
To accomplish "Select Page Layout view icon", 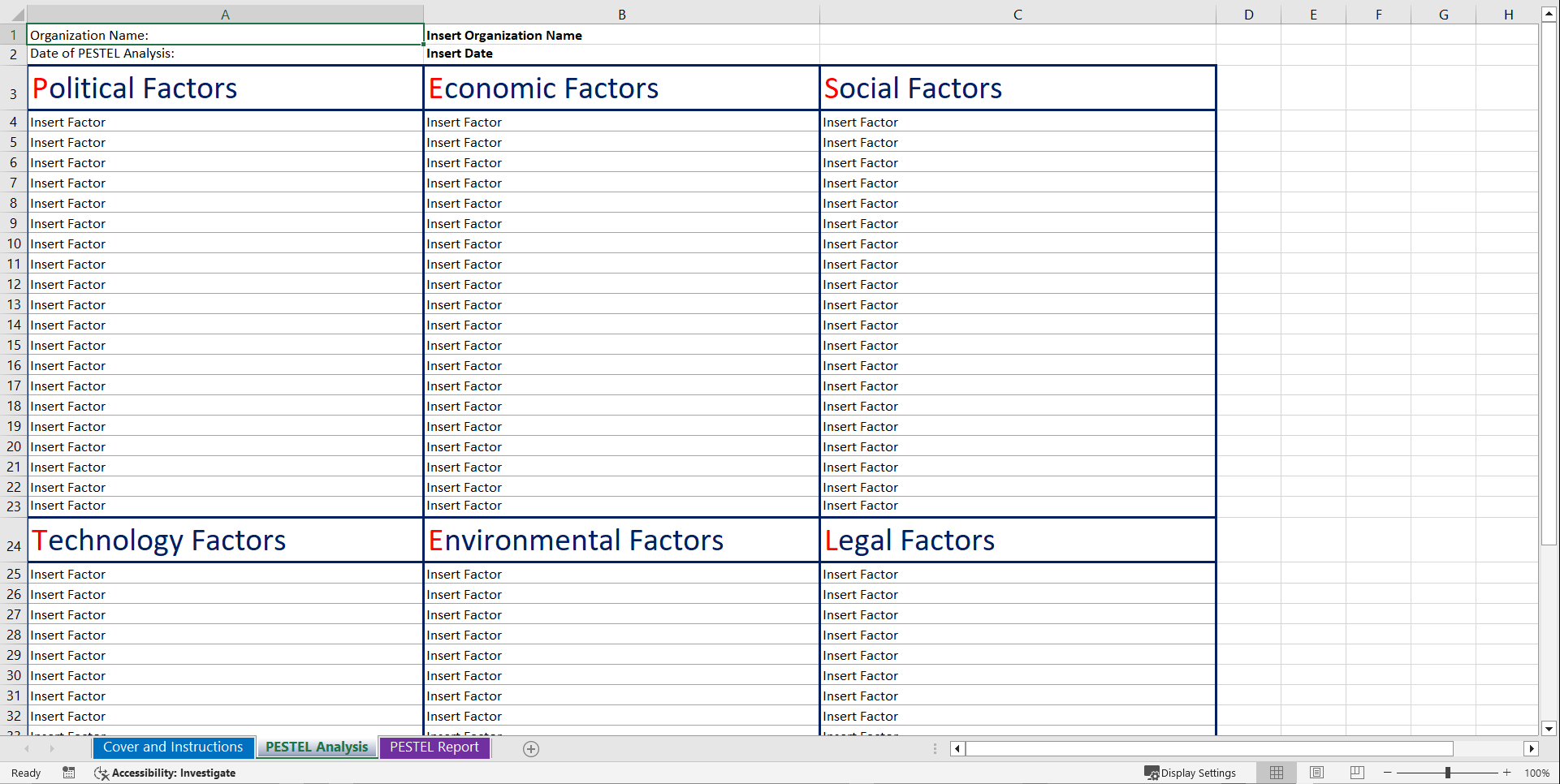I will [x=1316, y=773].
